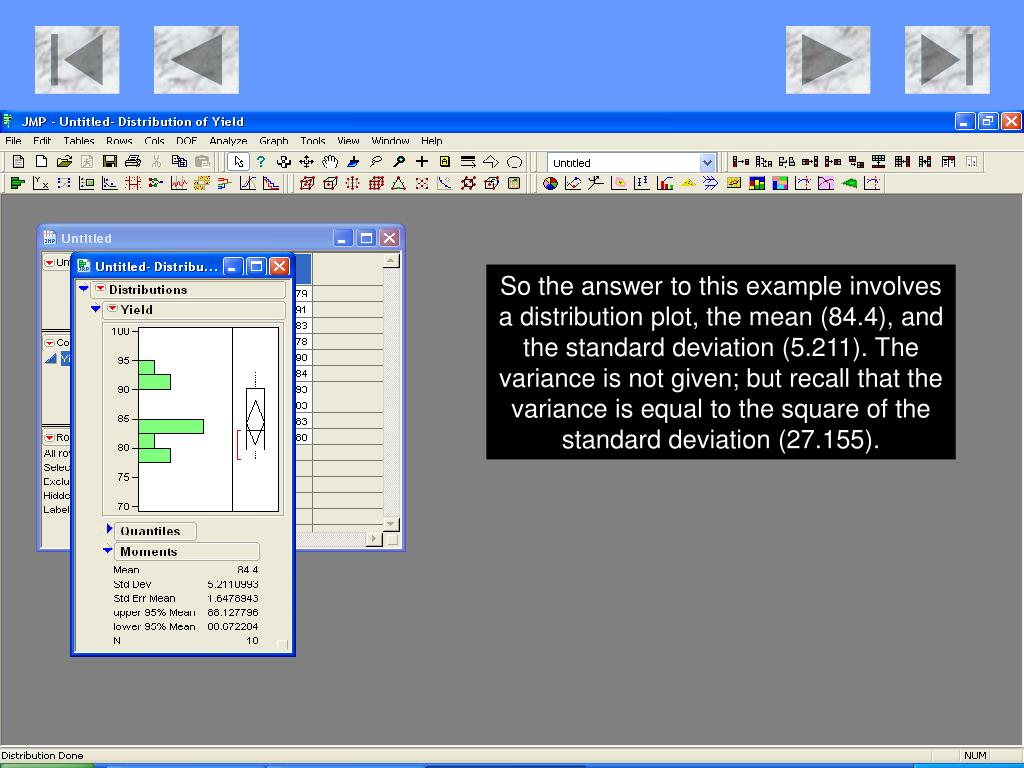Collapse the Distributions outline with blue triangle
1024x768 pixels.
coord(84,288)
